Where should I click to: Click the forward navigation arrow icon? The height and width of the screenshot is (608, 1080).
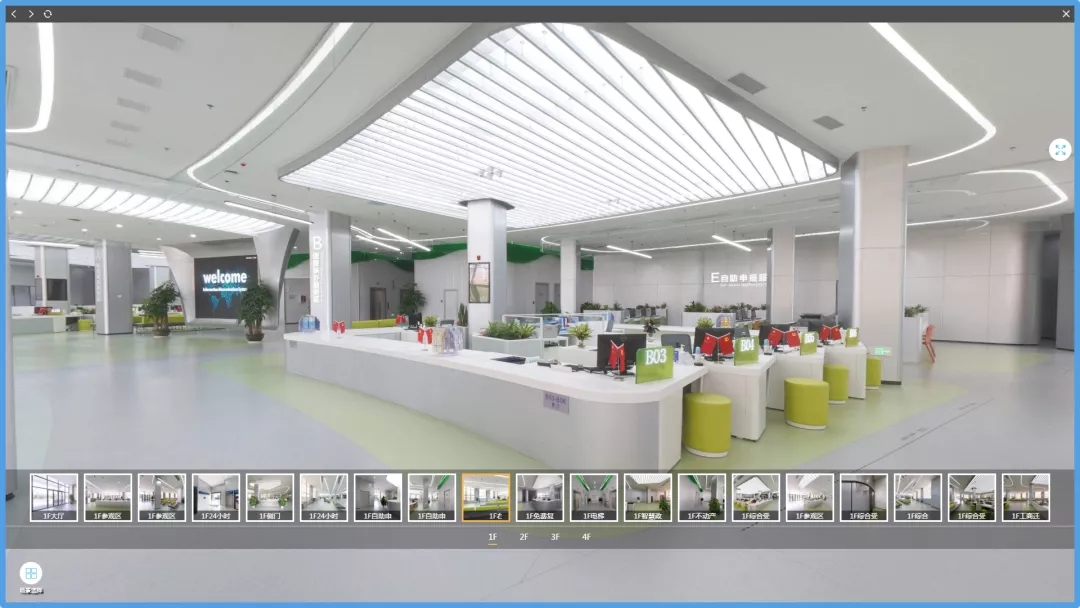point(31,13)
